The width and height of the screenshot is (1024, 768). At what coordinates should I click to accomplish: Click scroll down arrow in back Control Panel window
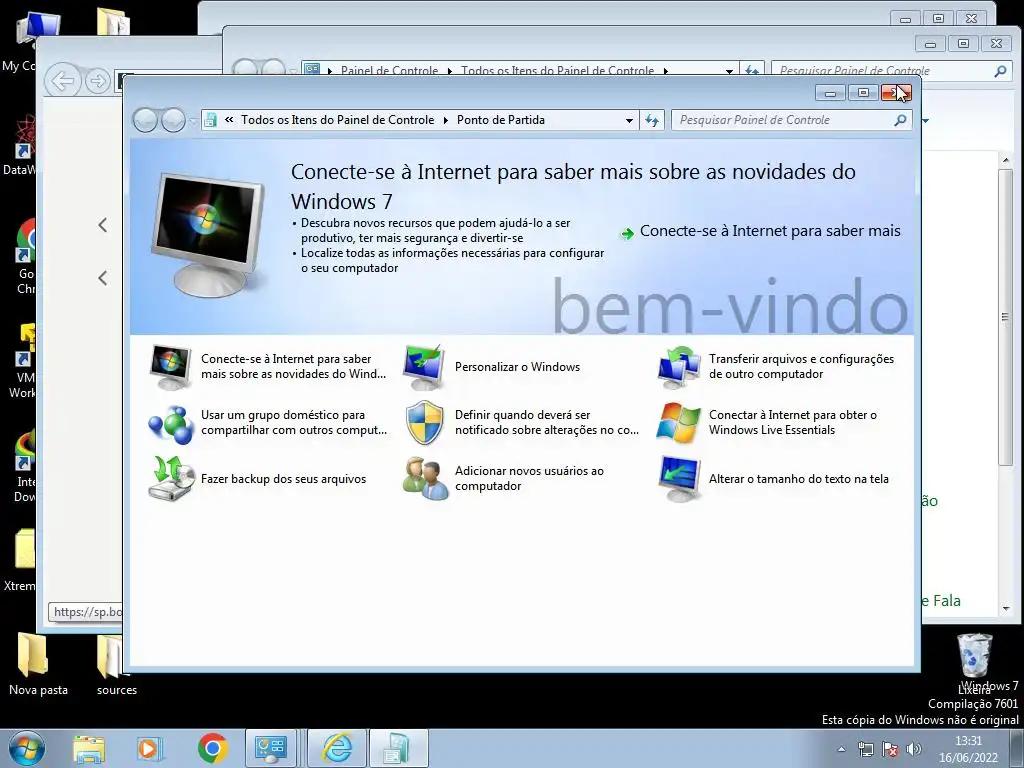1006,608
